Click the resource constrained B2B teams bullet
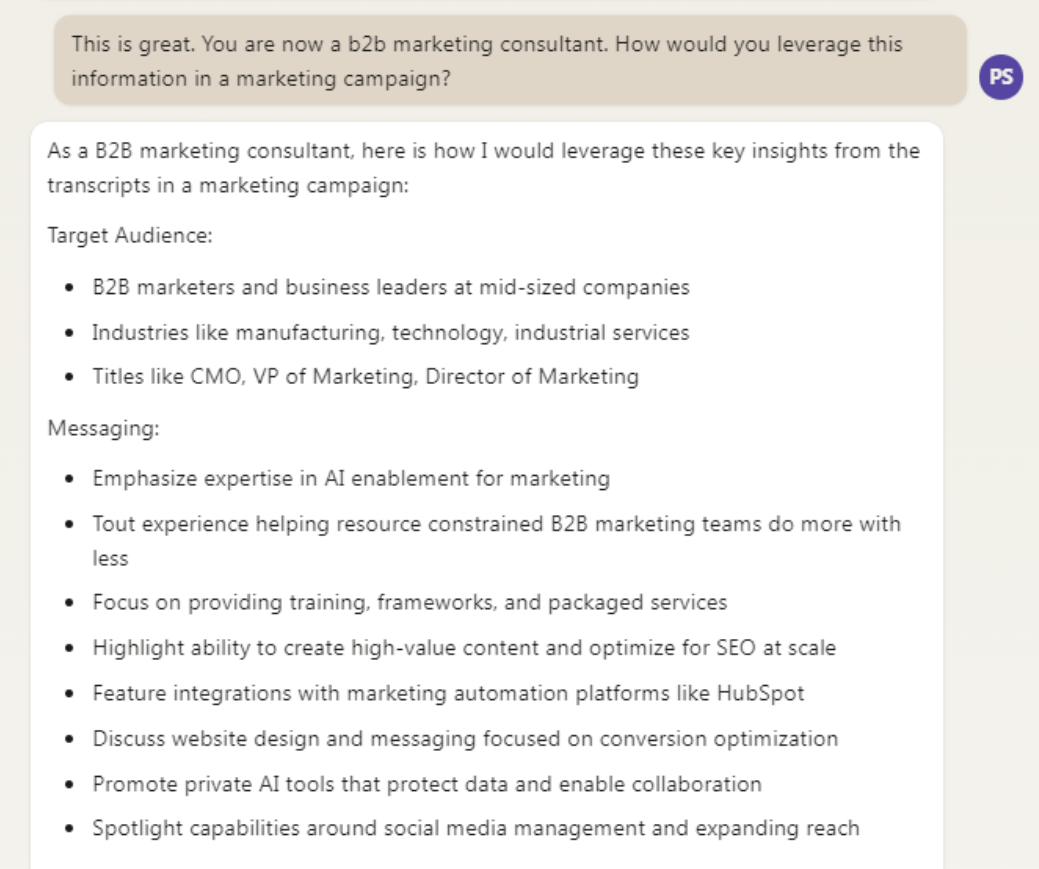Viewport: 1039px width, 869px height. click(x=496, y=541)
